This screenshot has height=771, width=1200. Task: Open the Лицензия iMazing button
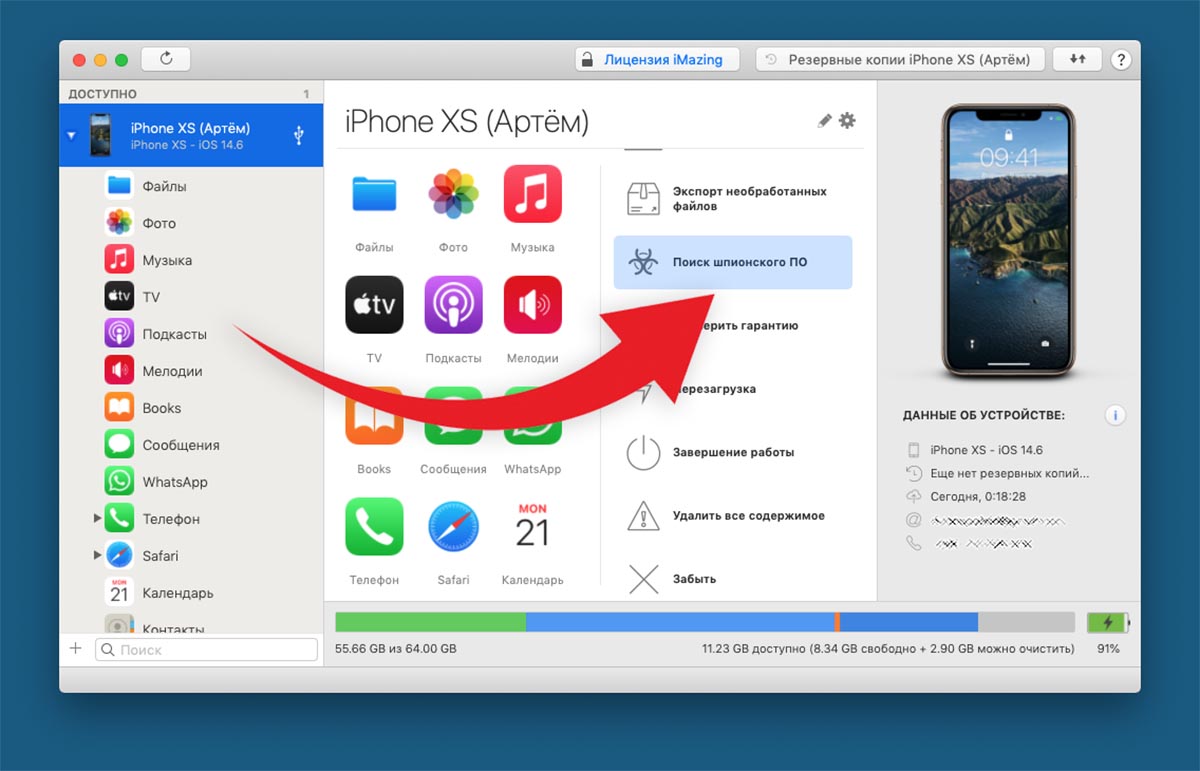point(657,59)
